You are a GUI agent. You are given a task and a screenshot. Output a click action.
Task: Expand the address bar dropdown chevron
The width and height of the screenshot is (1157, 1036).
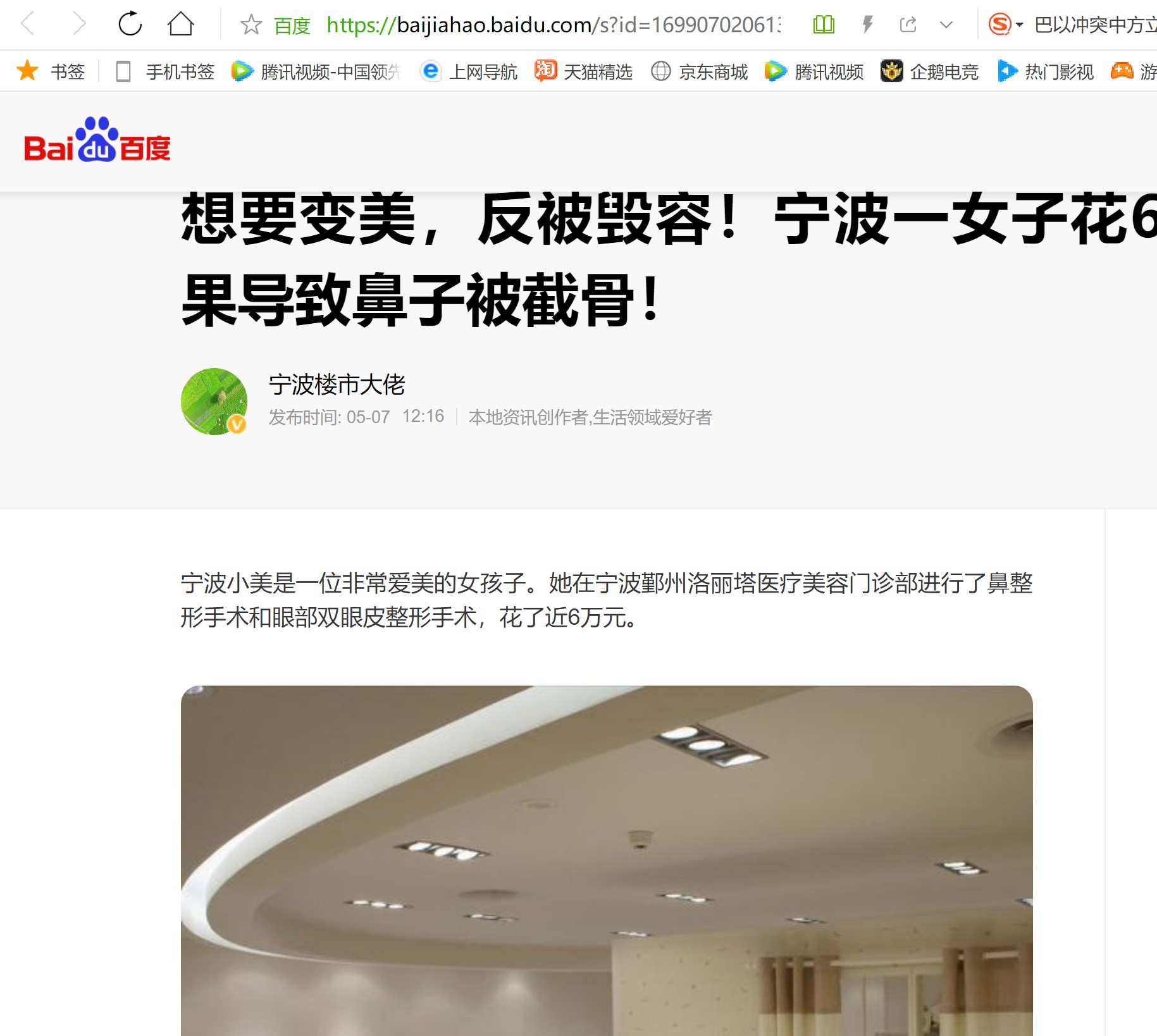coord(946,25)
